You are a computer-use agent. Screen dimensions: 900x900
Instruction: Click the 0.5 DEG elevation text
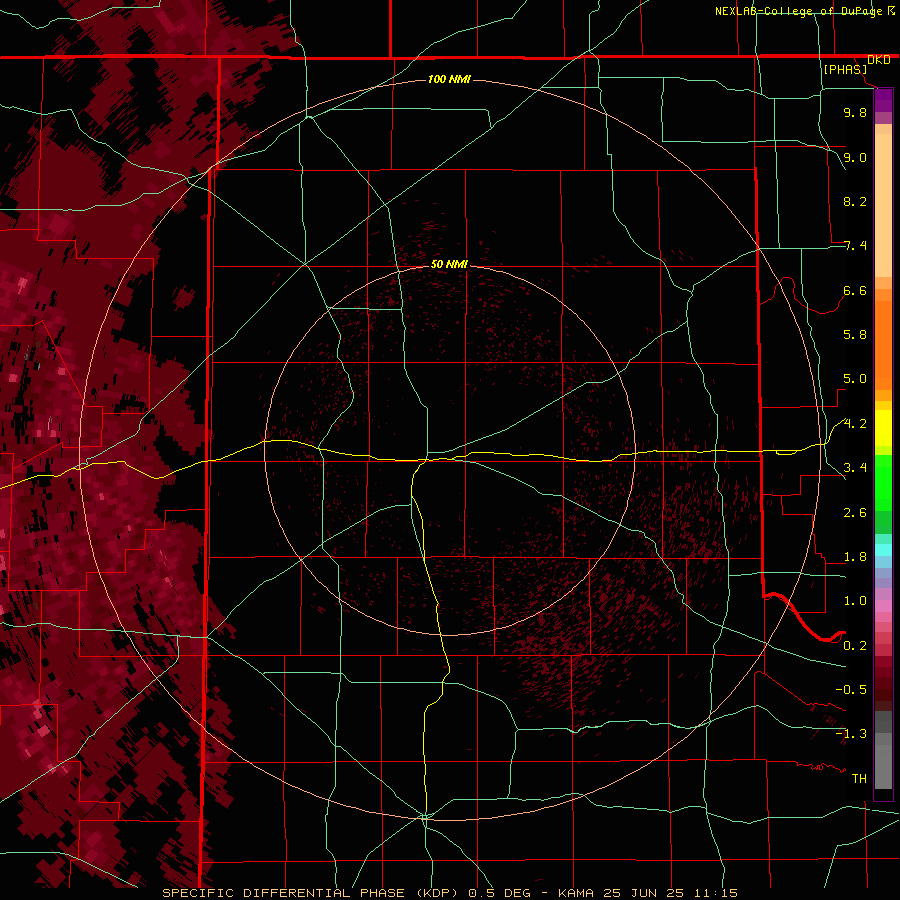coord(499,893)
